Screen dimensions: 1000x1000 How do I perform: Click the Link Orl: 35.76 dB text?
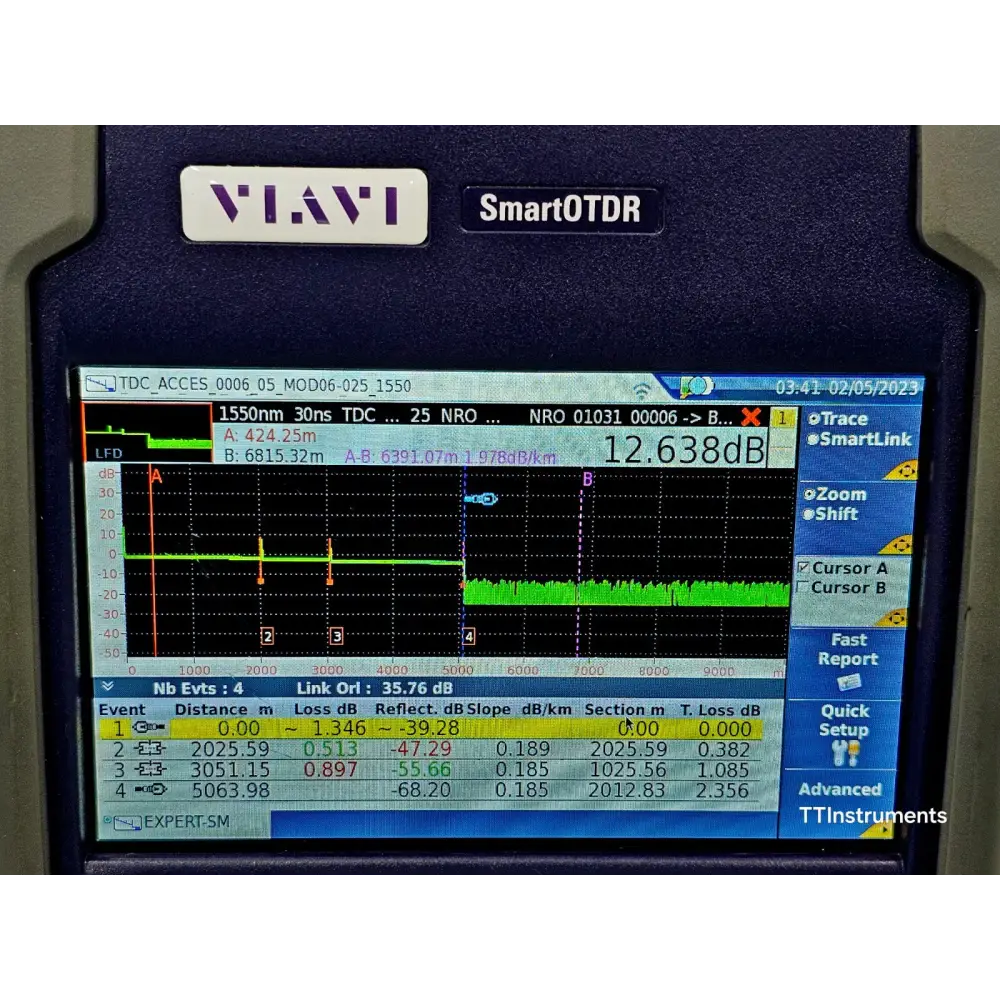[374, 688]
